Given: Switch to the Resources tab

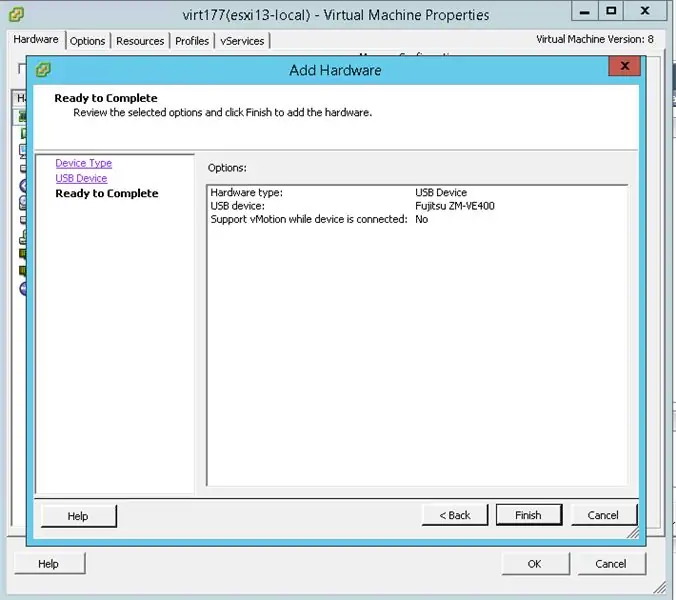Looking at the screenshot, I should (x=140, y=41).
